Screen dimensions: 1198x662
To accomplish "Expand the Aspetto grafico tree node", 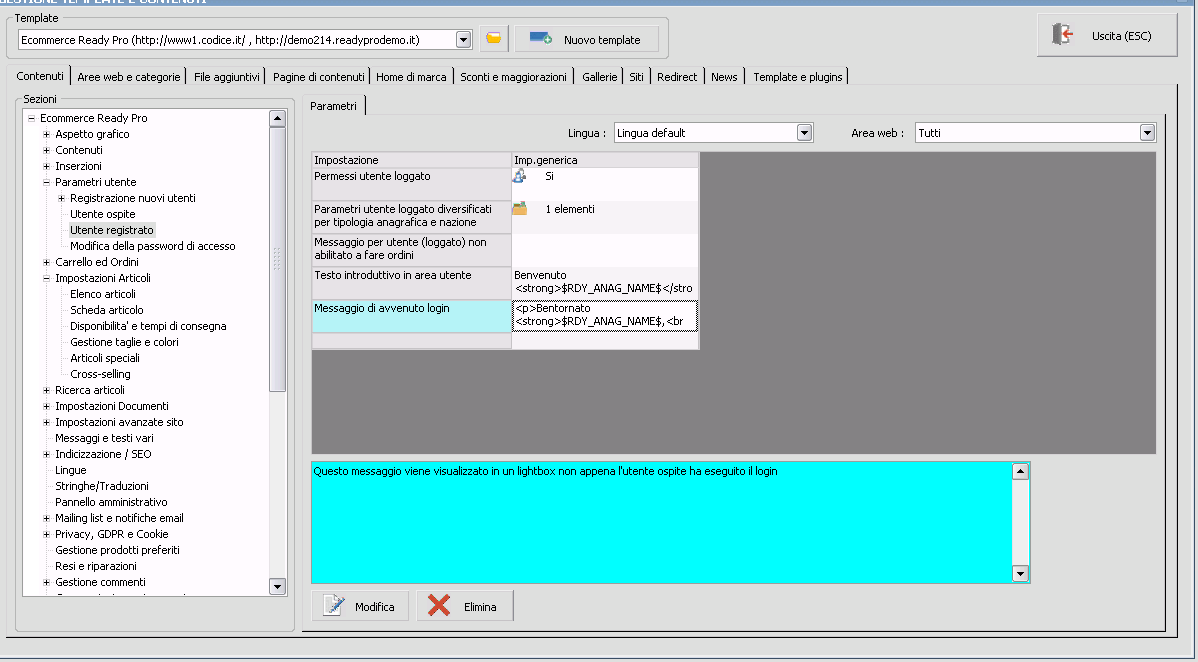I will click(x=47, y=135).
